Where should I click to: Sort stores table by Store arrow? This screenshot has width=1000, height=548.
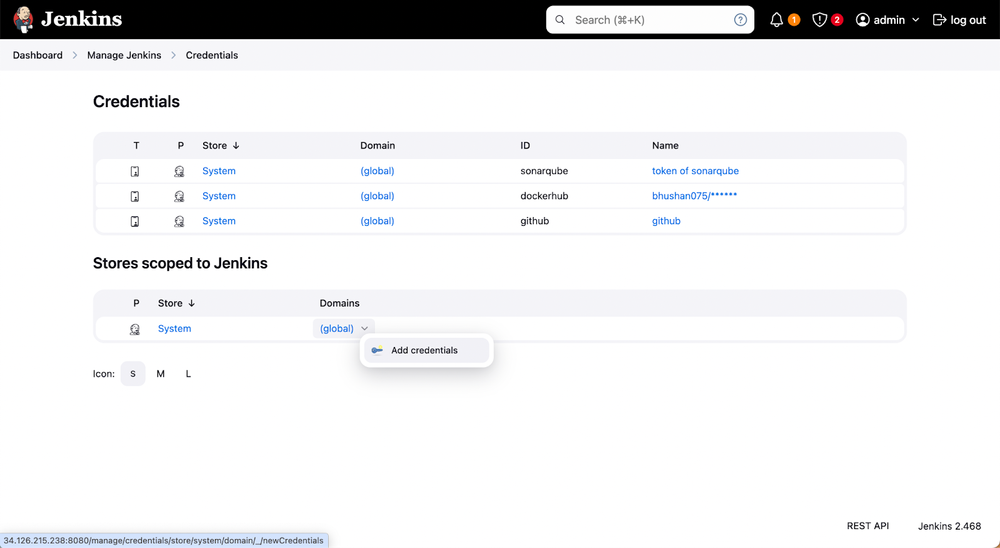point(191,303)
